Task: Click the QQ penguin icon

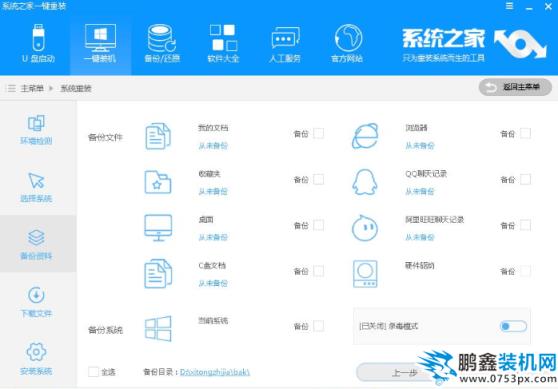Action: pyautogui.click(x=365, y=182)
